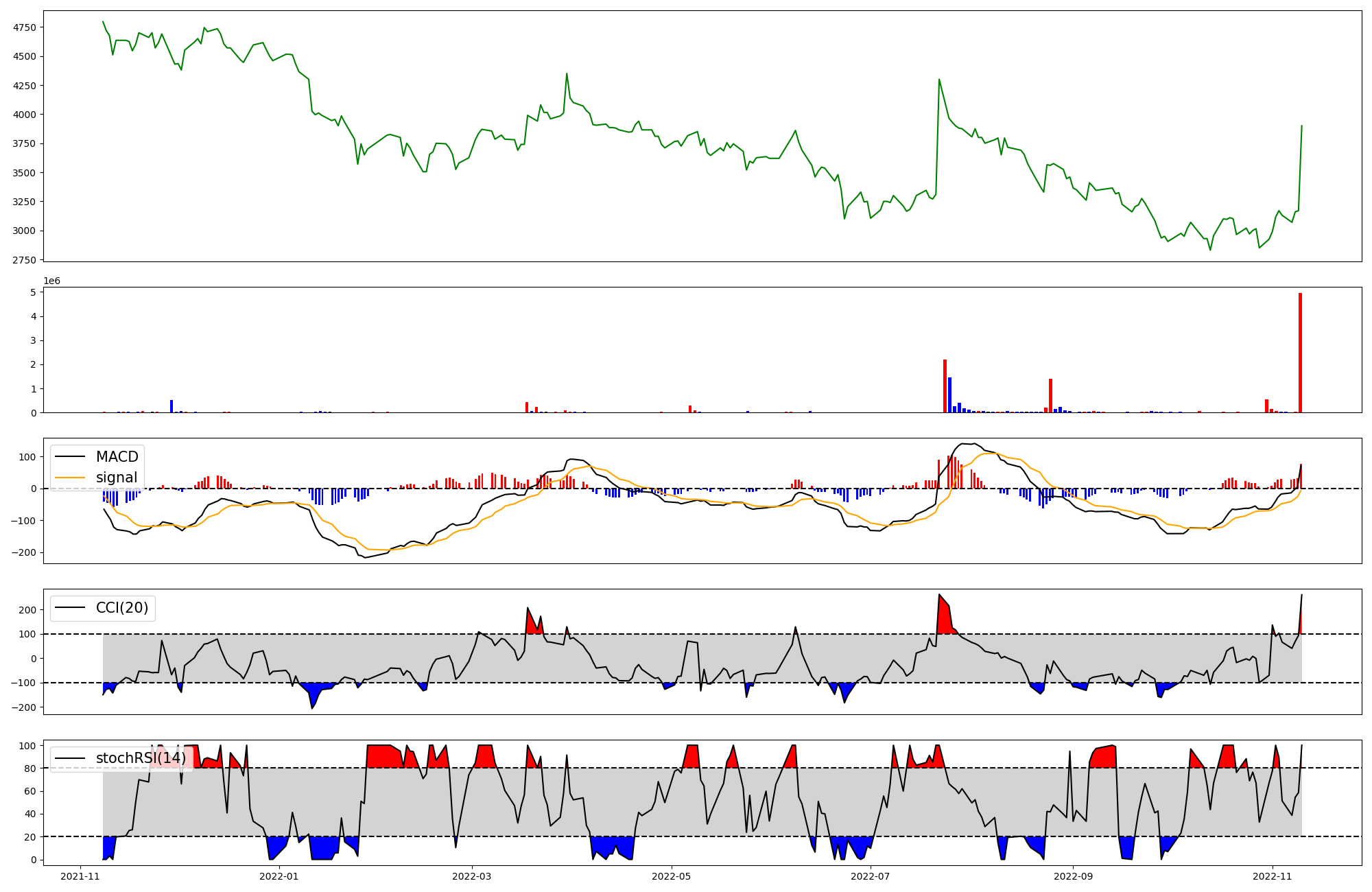This screenshot has width=1372, height=892.
Task: Click the 80 tick on stochRSI axis
Action: tap(31, 768)
